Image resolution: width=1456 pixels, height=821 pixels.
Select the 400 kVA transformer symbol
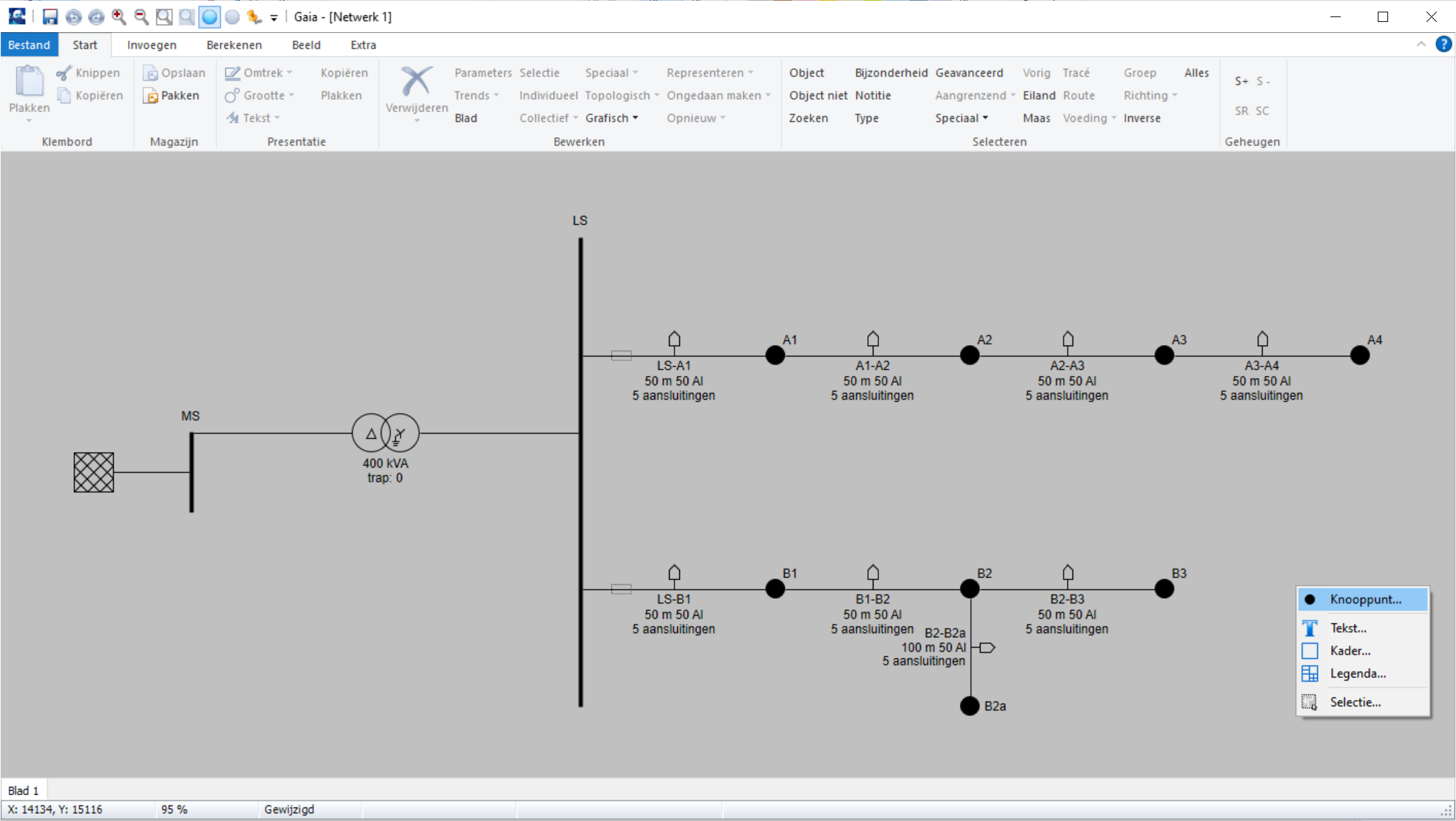(x=385, y=433)
